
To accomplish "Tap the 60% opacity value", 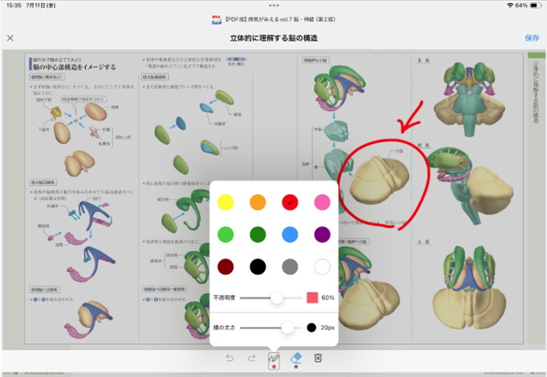I will click(328, 298).
